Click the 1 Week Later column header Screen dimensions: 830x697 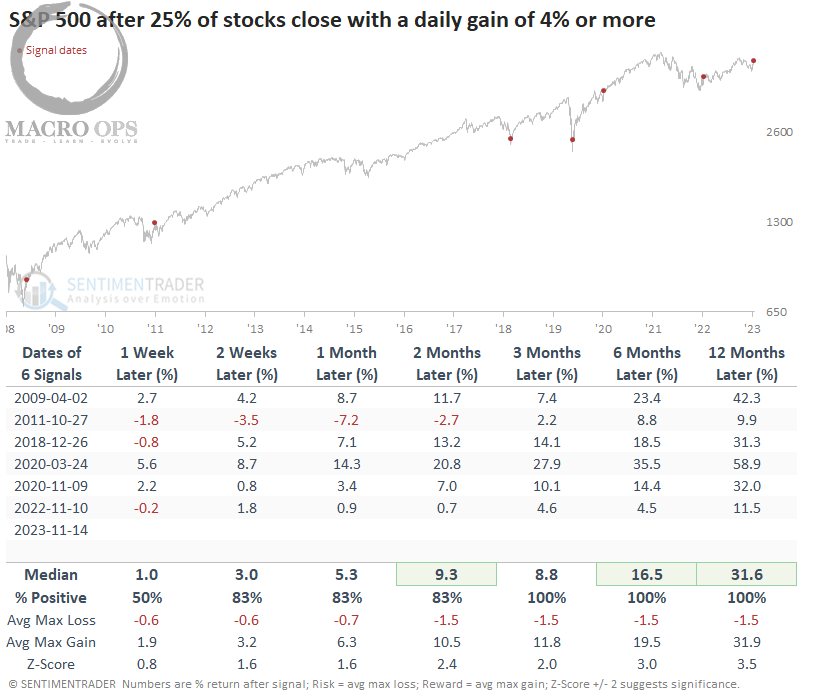(147, 364)
